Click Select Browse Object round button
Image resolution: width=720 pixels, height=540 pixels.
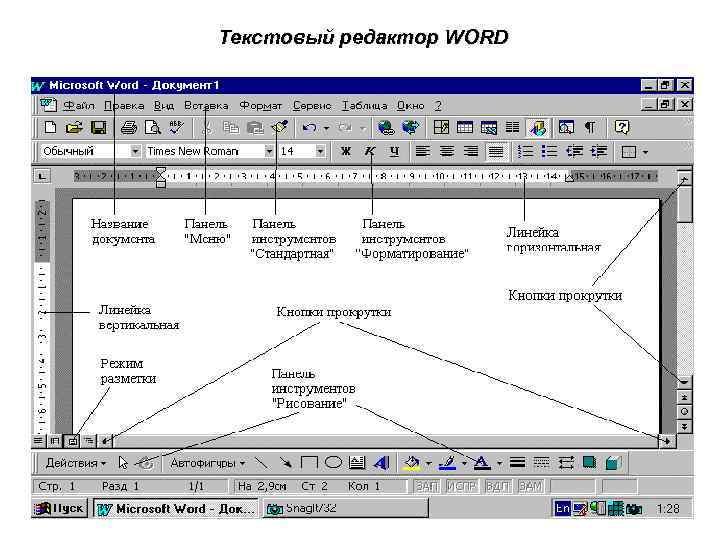(x=684, y=412)
